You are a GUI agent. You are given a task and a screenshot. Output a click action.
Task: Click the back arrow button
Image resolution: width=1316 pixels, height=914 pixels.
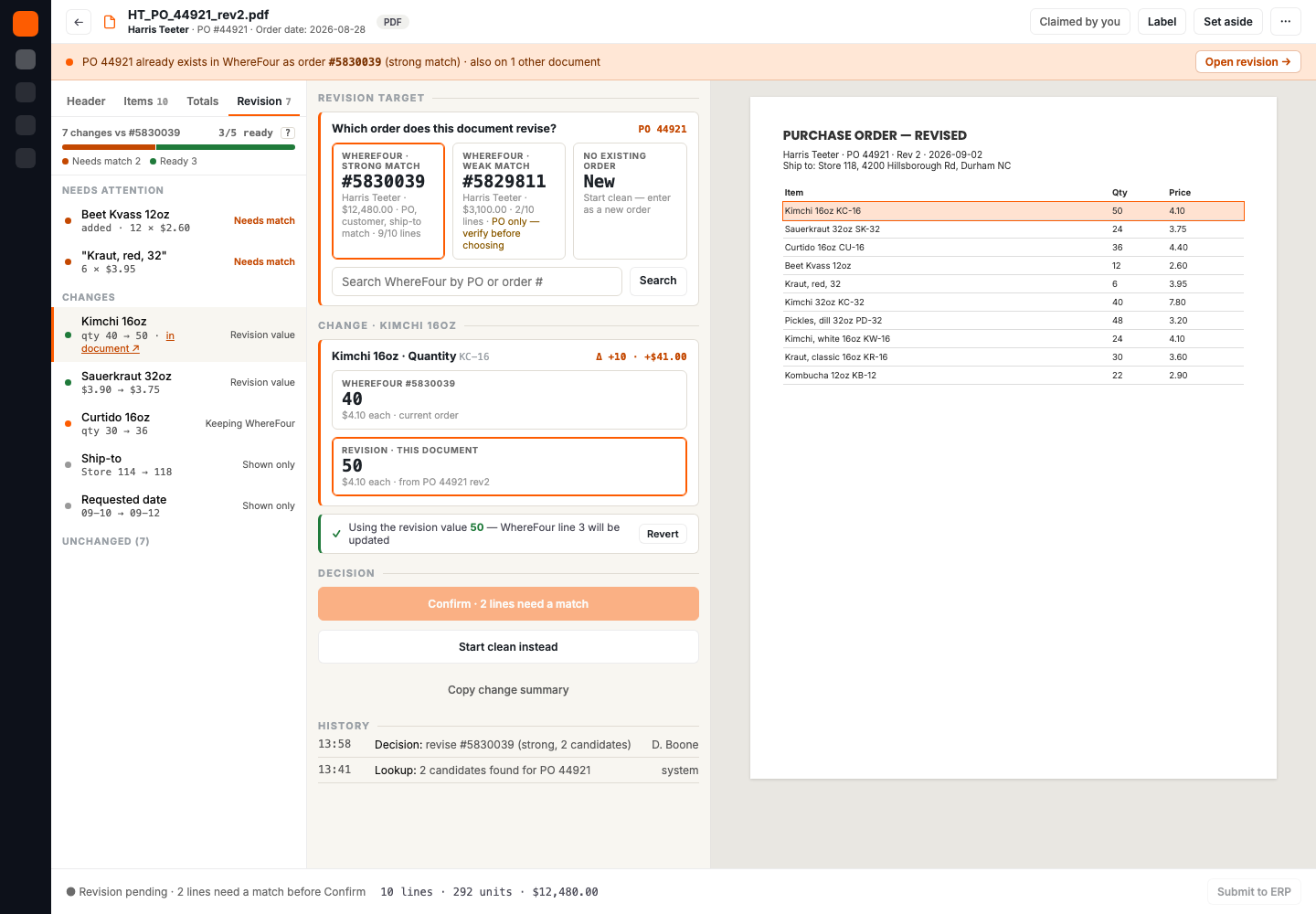coord(79,22)
